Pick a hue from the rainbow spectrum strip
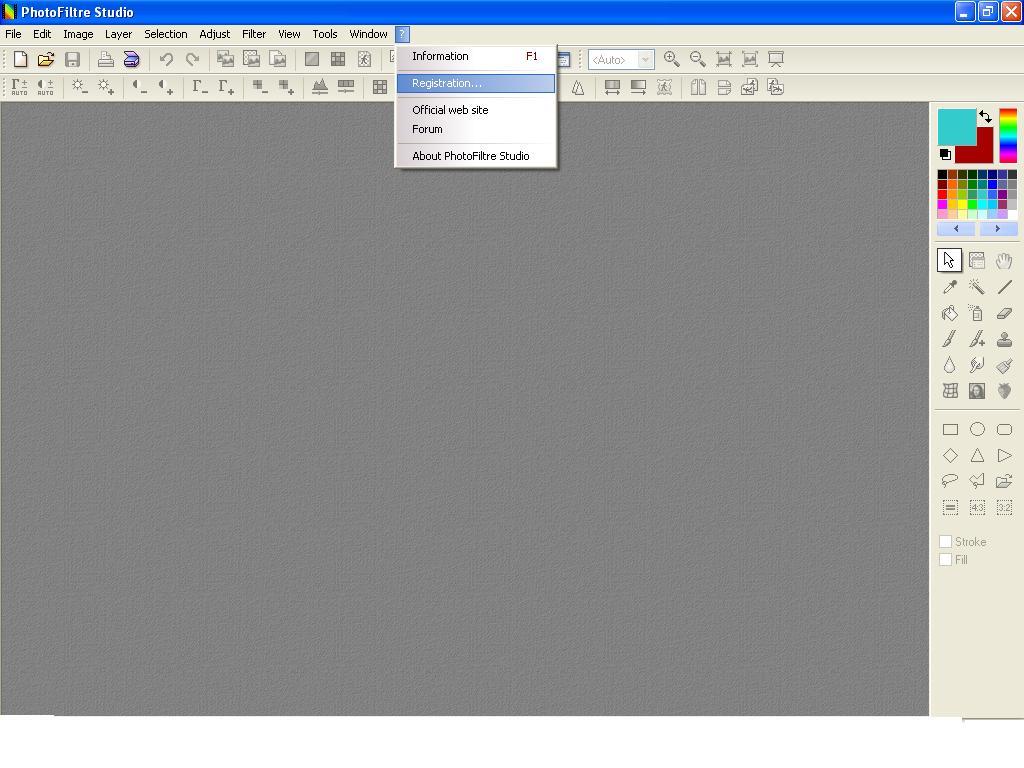 [x=1008, y=135]
